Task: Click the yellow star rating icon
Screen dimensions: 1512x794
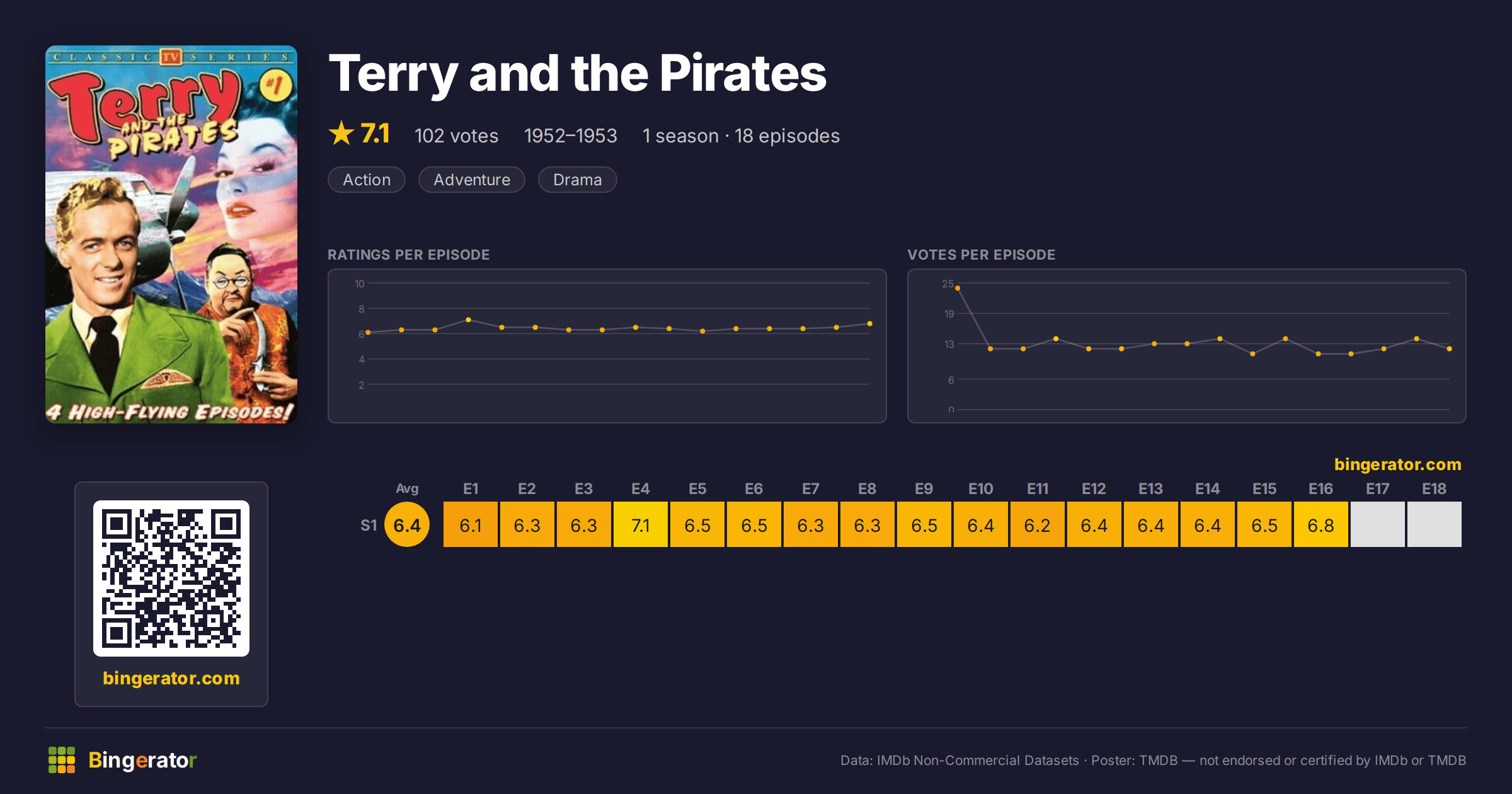Action: pyautogui.click(x=341, y=134)
